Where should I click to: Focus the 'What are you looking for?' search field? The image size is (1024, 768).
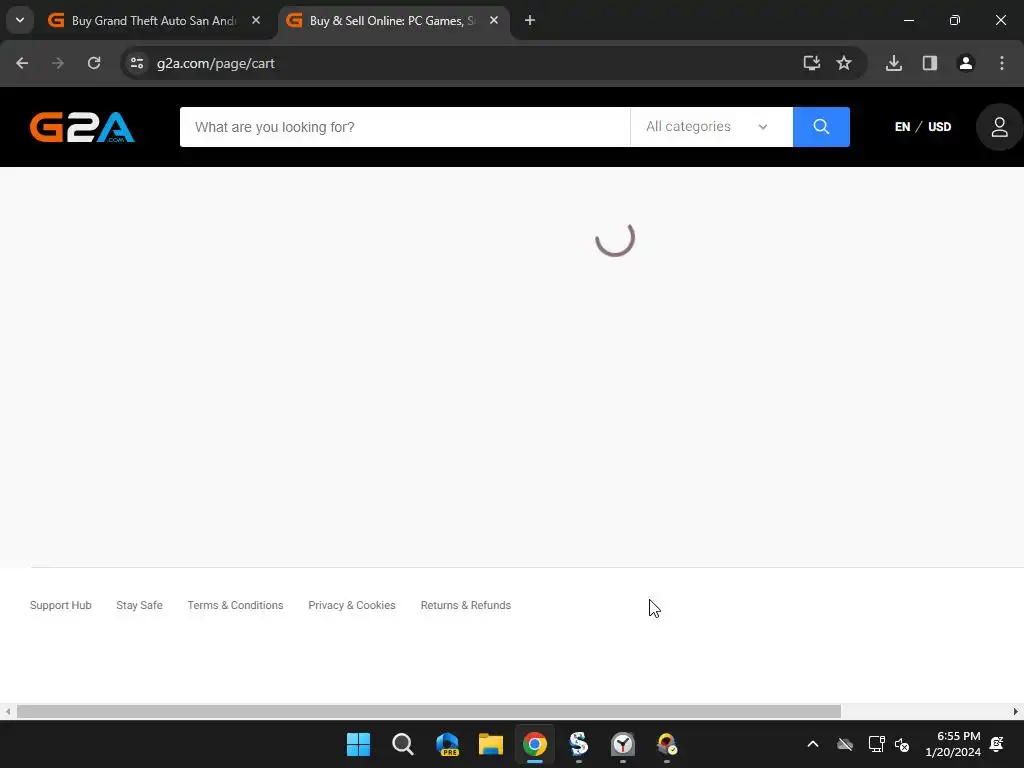pyautogui.click(x=405, y=127)
